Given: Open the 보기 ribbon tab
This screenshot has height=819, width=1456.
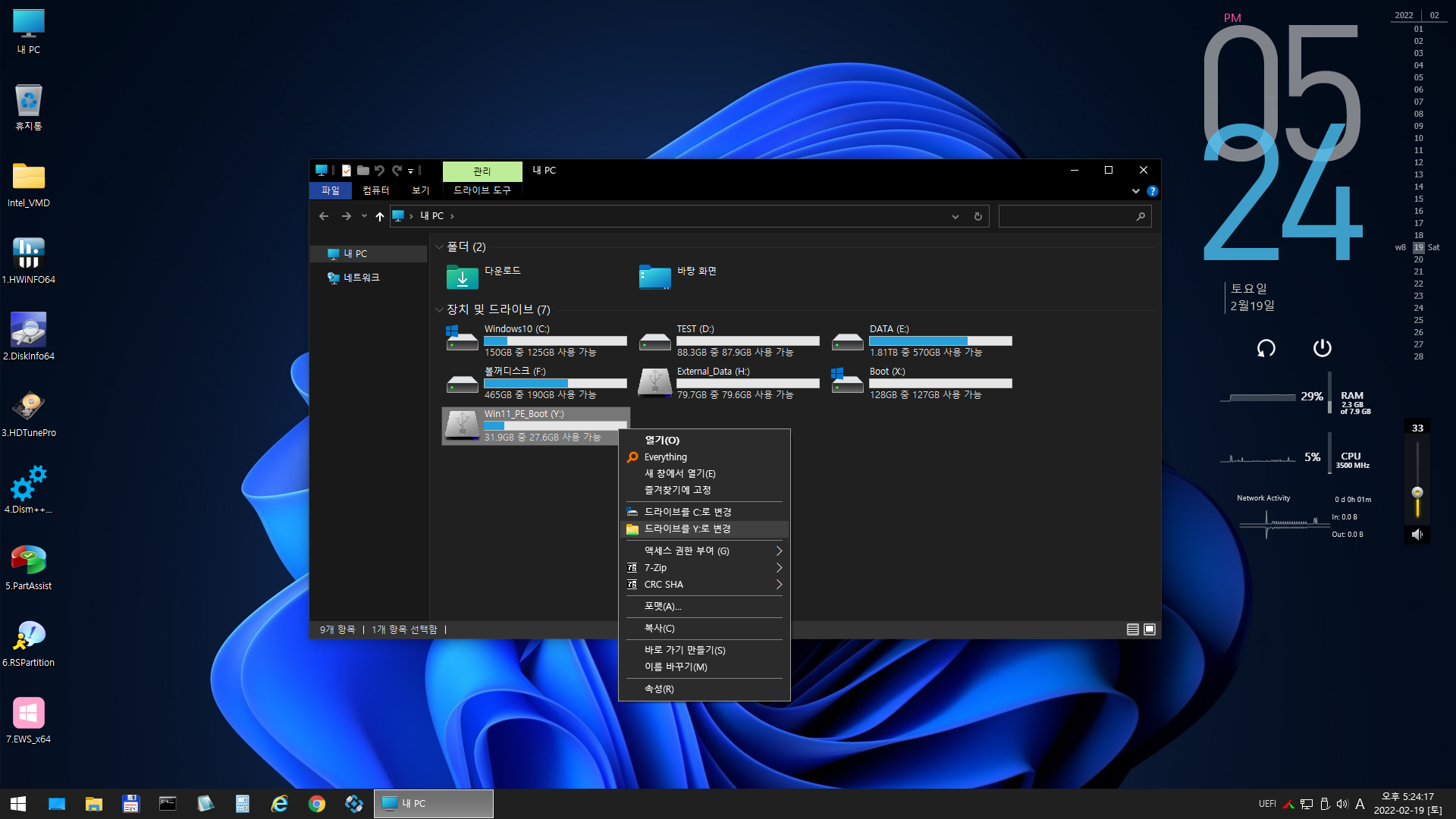Looking at the screenshot, I should [x=421, y=191].
